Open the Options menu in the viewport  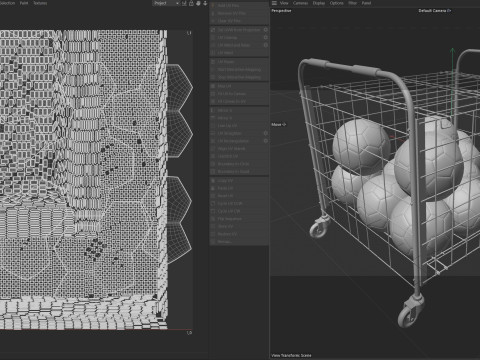tap(336, 3)
